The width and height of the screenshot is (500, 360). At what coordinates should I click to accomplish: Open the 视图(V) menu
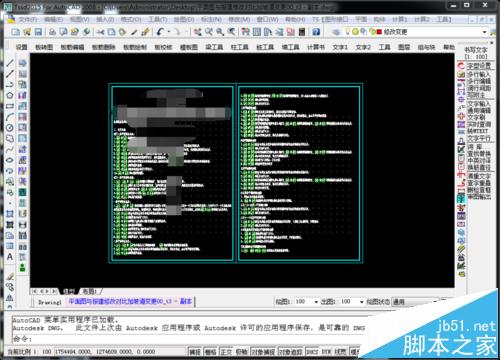point(79,19)
